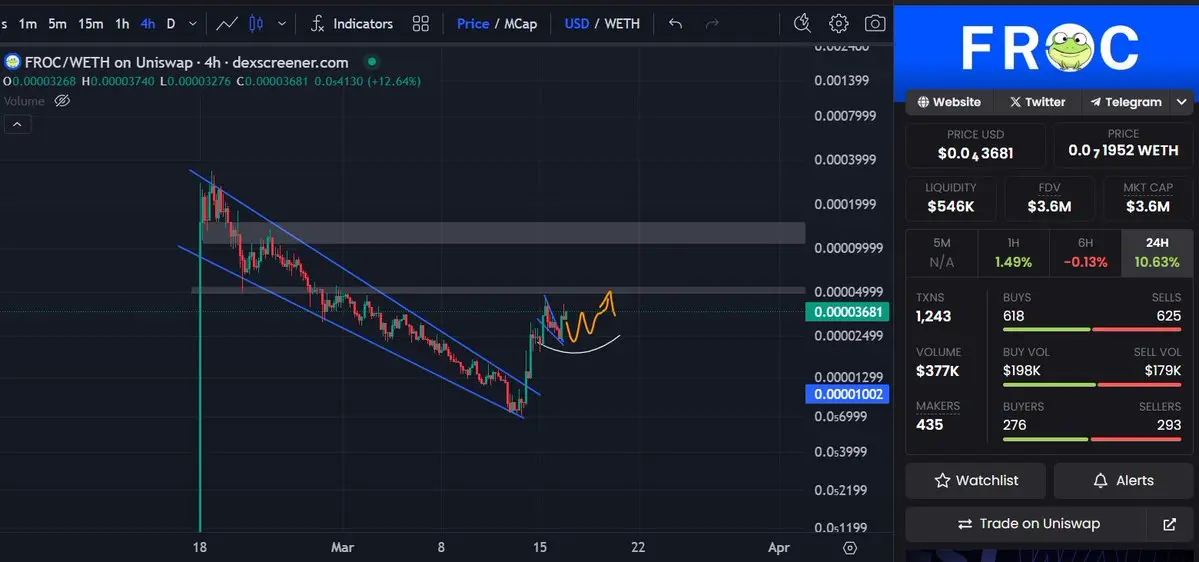Open chart settings gear icon
The height and width of the screenshot is (562, 1199).
coord(839,24)
